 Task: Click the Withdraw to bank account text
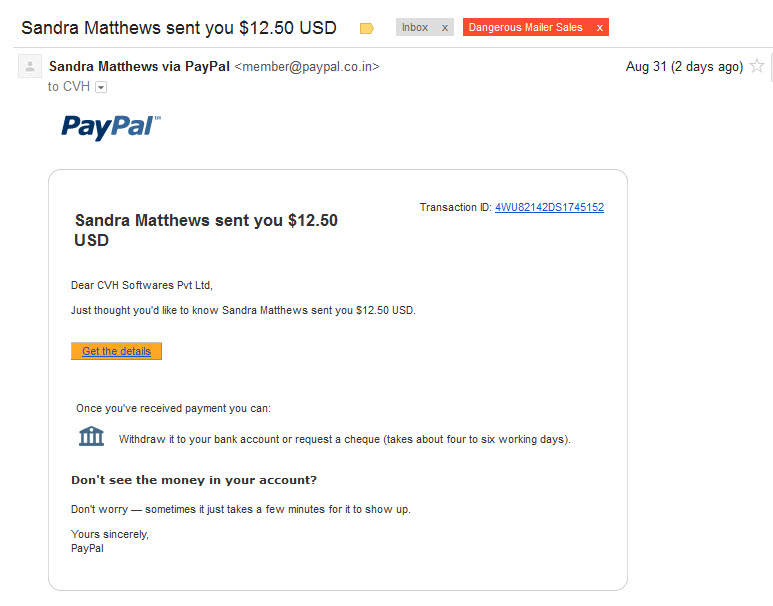pyautogui.click(x=345, y=439)
